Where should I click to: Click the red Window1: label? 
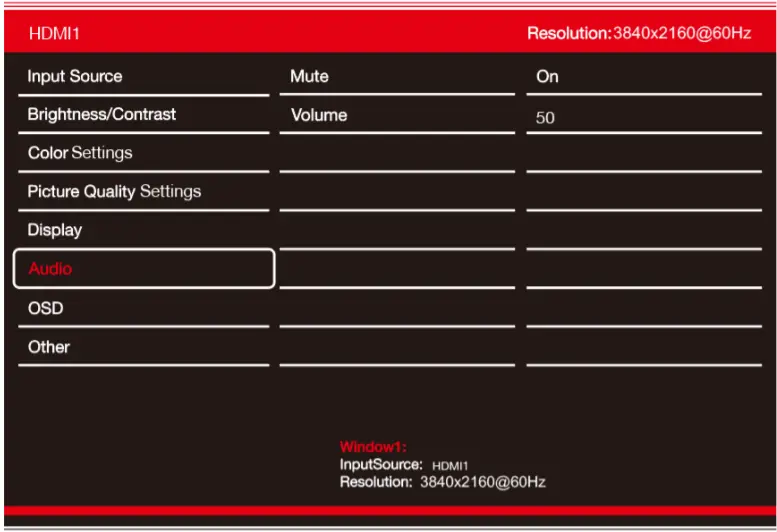click(373, 447)
